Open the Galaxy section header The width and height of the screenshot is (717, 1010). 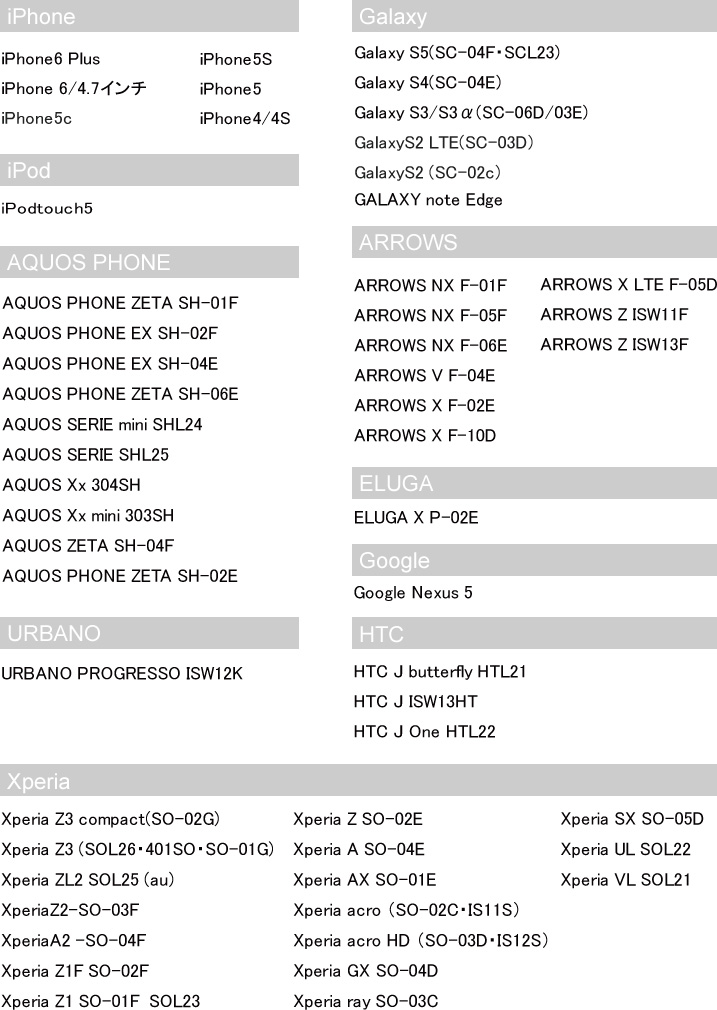(534, 17)
